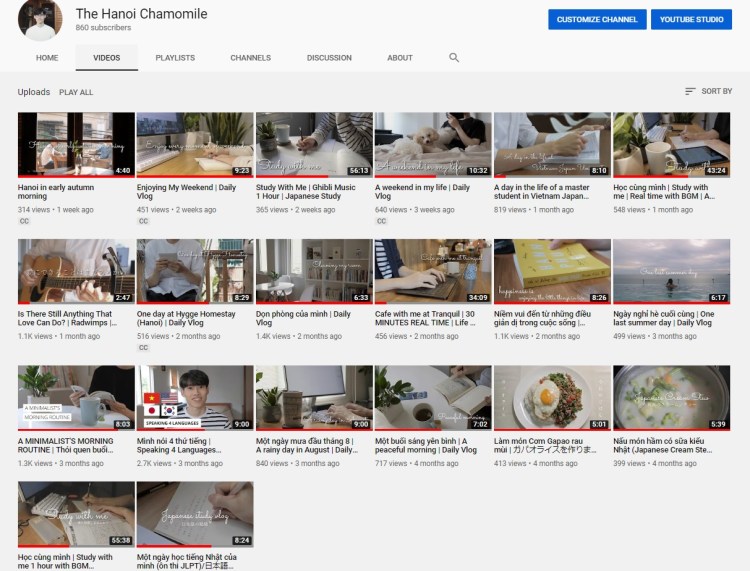Click CC badge under Hygge Homestay video
The height and width of the screenshot is (571, 750).
143,348
